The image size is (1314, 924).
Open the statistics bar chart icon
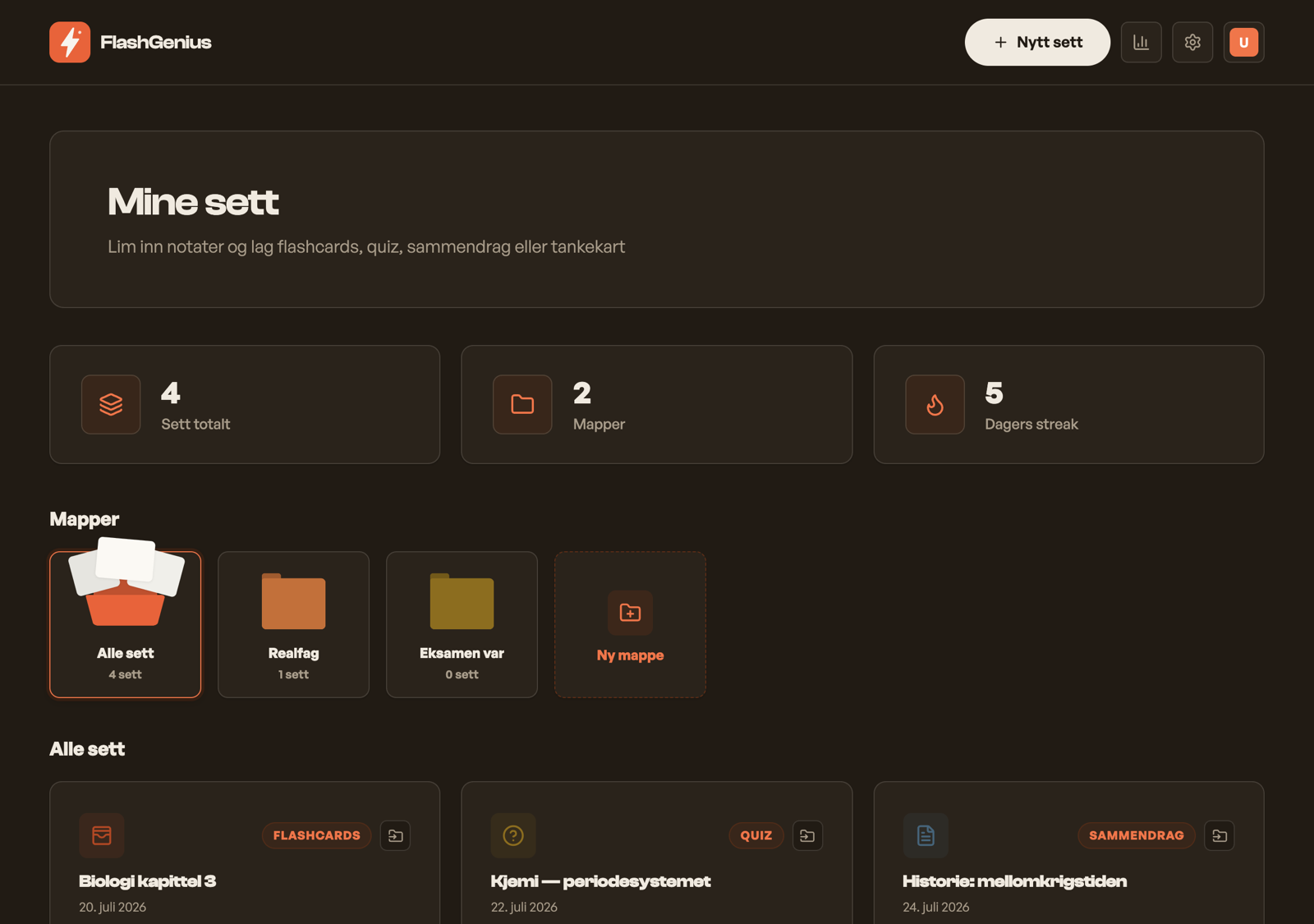click(x=1142, y=42)
